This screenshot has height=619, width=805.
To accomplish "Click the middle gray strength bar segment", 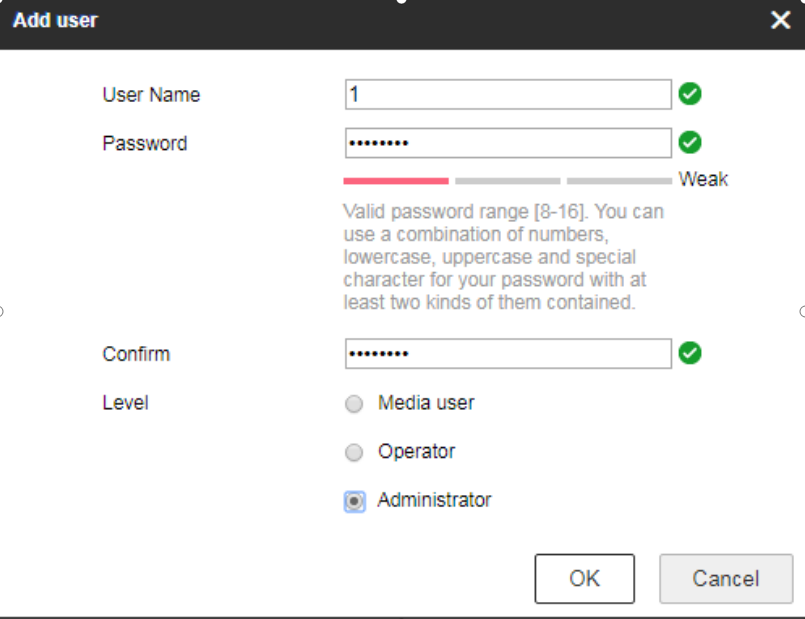I will (x=508, y=181).
